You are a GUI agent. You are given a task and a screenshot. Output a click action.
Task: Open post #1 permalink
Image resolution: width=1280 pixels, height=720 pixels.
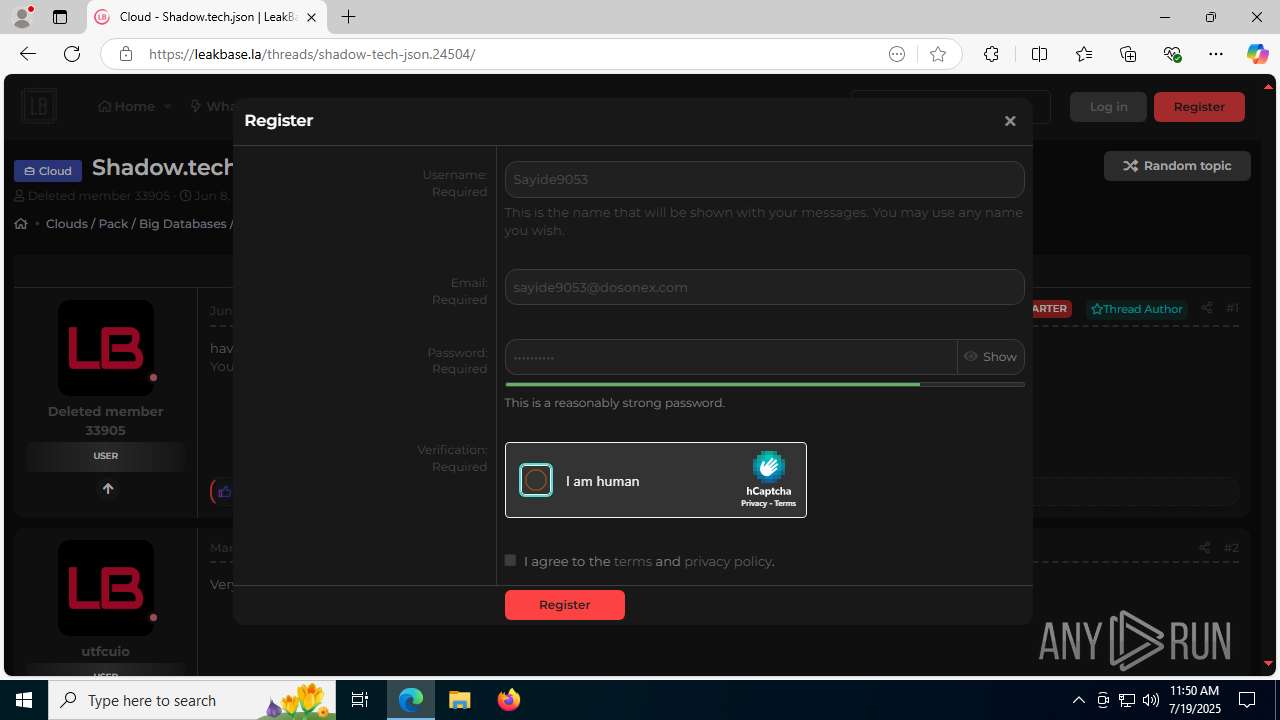click(x=1232, y=308)
